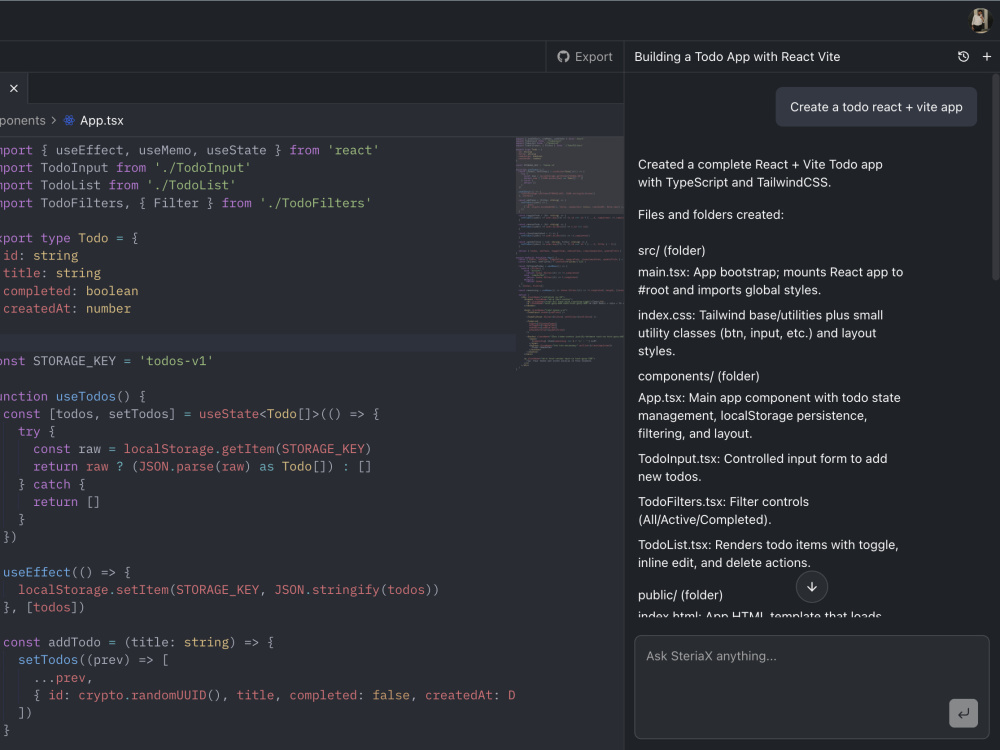Viewport: 1000px width, 750px height.
Task: Click the './TodoInput' import string
Action: point(202,168)
